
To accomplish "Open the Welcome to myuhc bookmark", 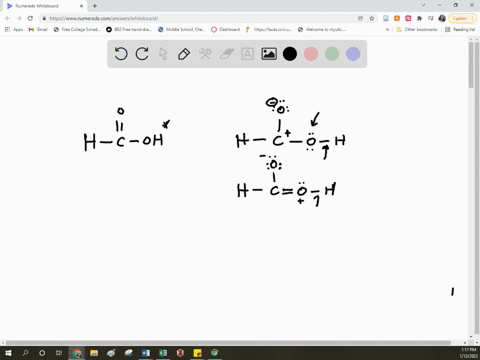I will [x=322, y=29].
